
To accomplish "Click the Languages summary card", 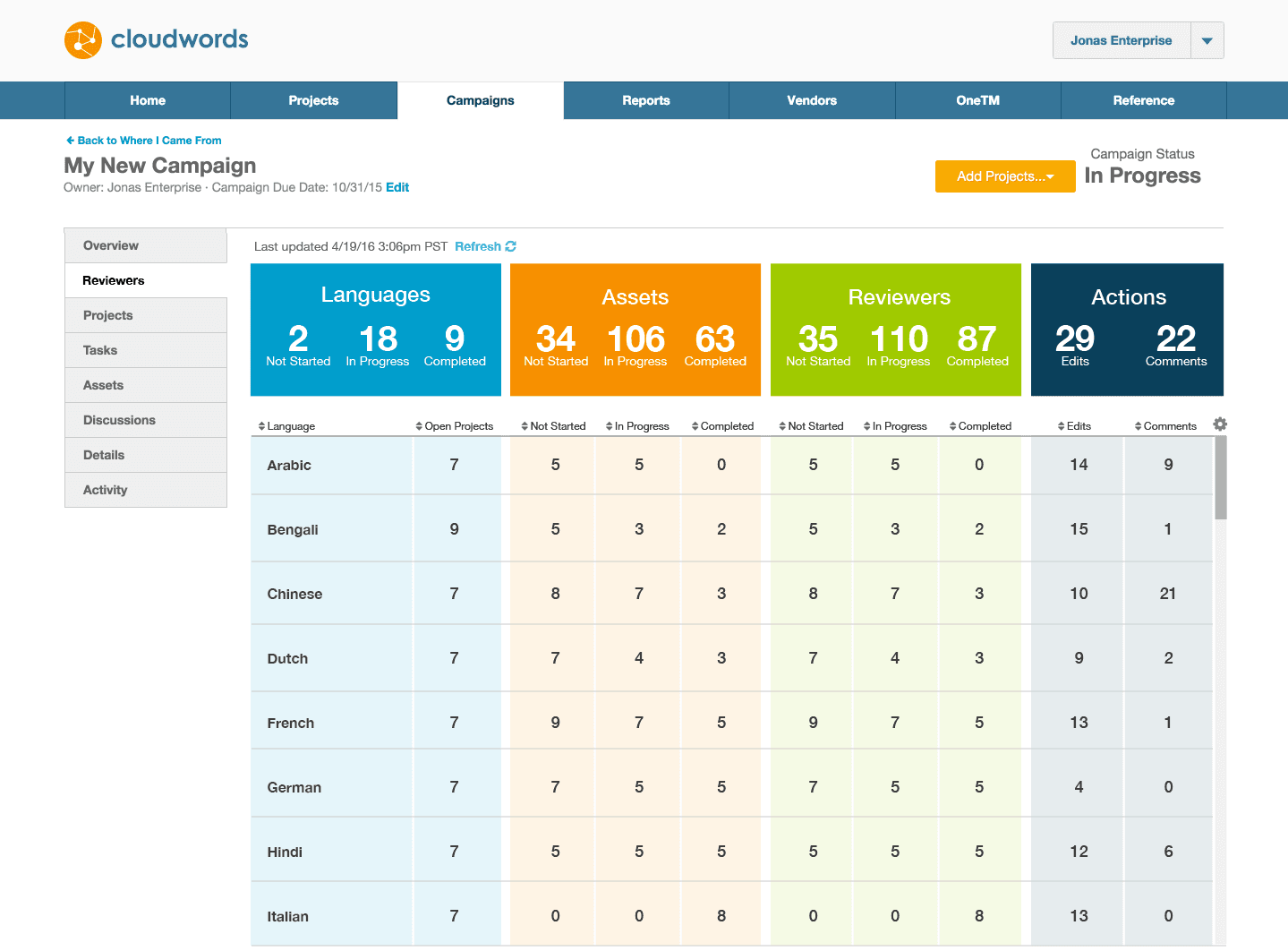I will coord(376,330).
